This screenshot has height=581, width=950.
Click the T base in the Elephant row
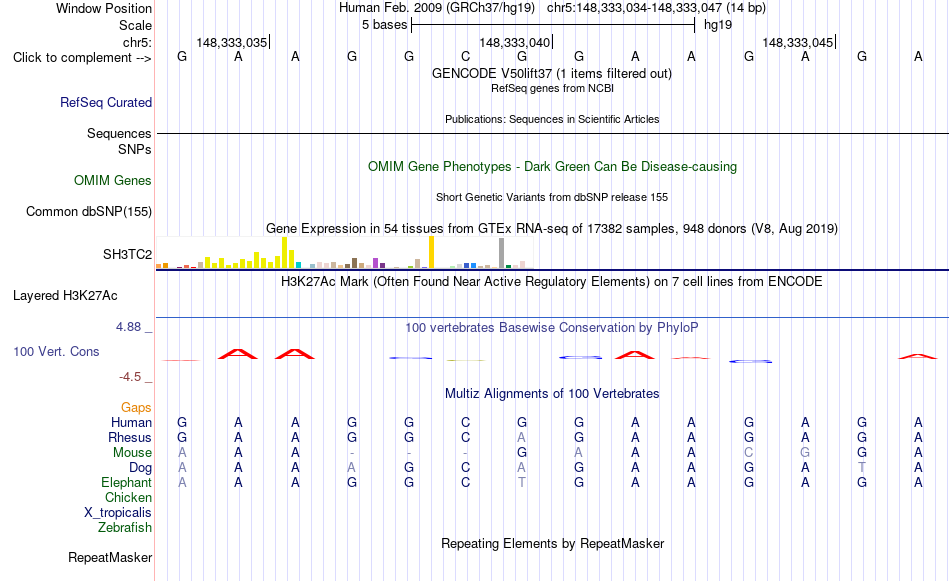522,483
